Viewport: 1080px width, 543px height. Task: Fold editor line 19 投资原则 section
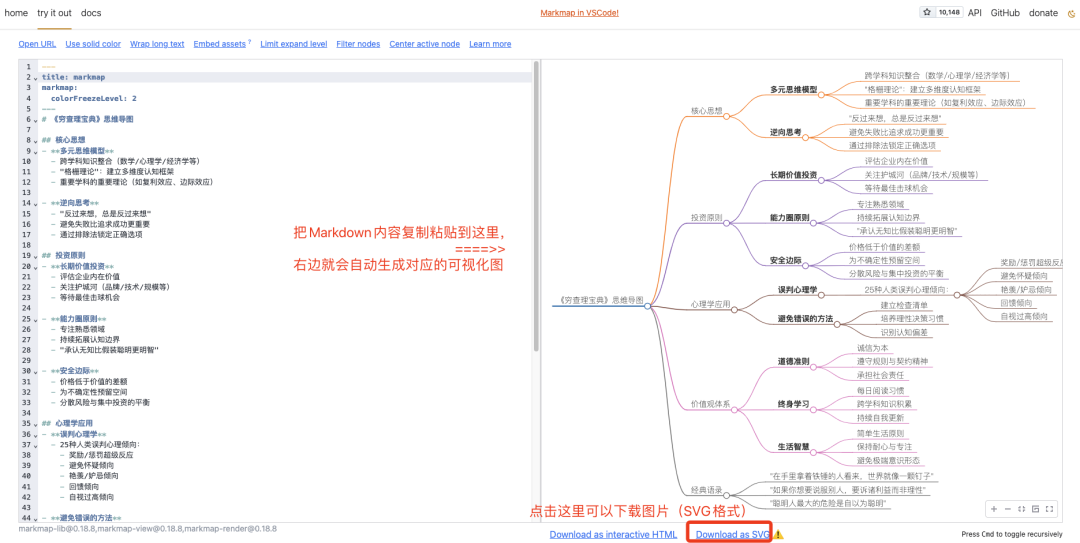tap(36, 256)
